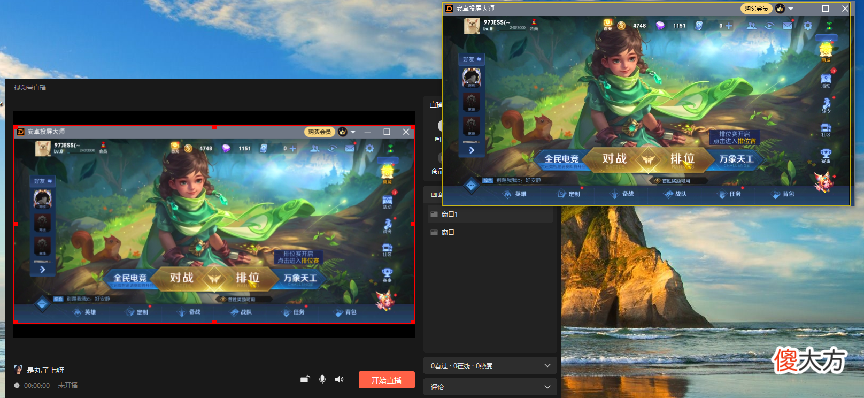
Task: Open the player avatar profile in screen-cast window
Action: 472,26
